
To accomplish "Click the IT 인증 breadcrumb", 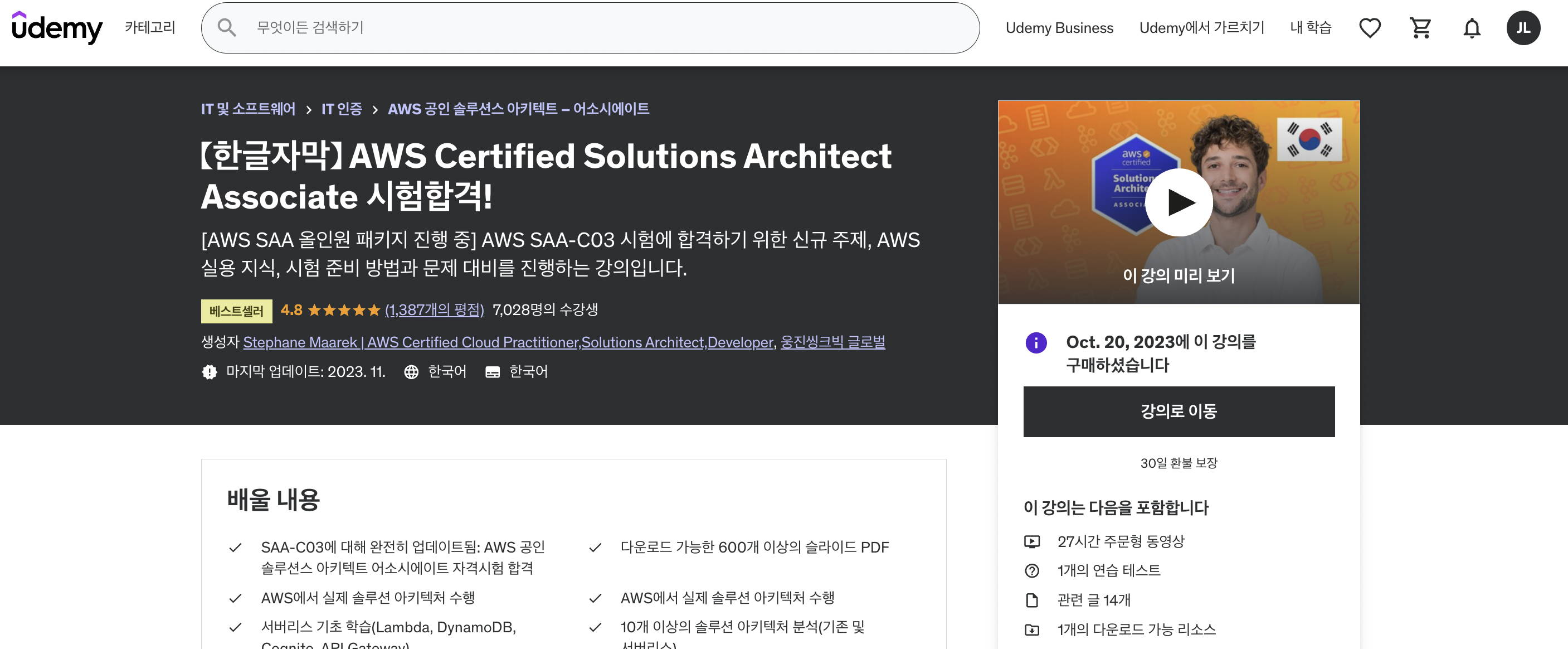I will point(342,109).
